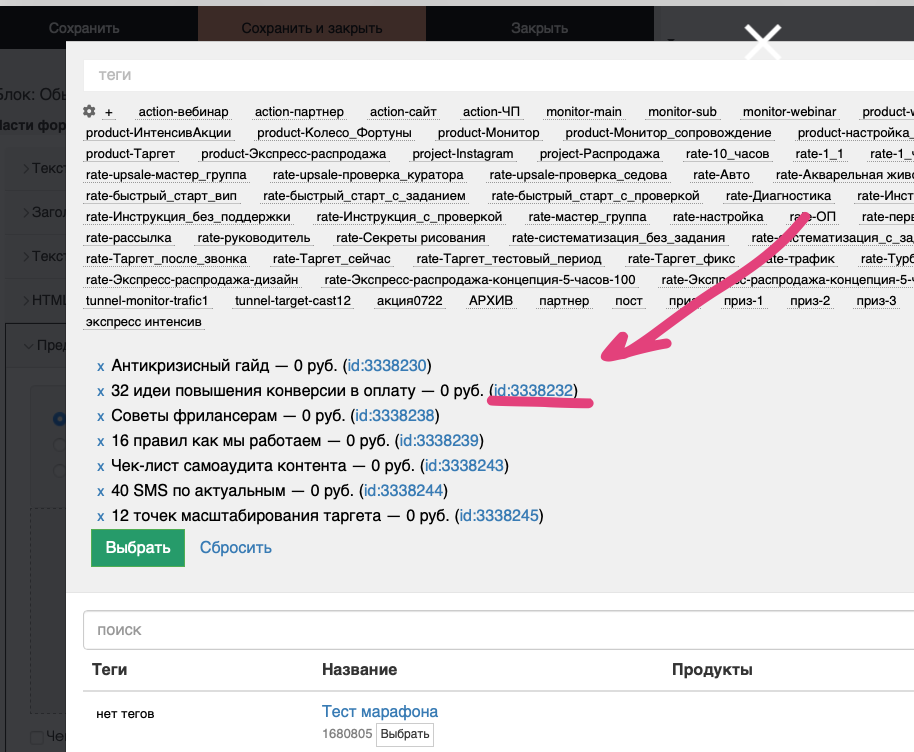914x752 pixels.
Task: Open product link id:3338230
Action: tap(387, 366)
